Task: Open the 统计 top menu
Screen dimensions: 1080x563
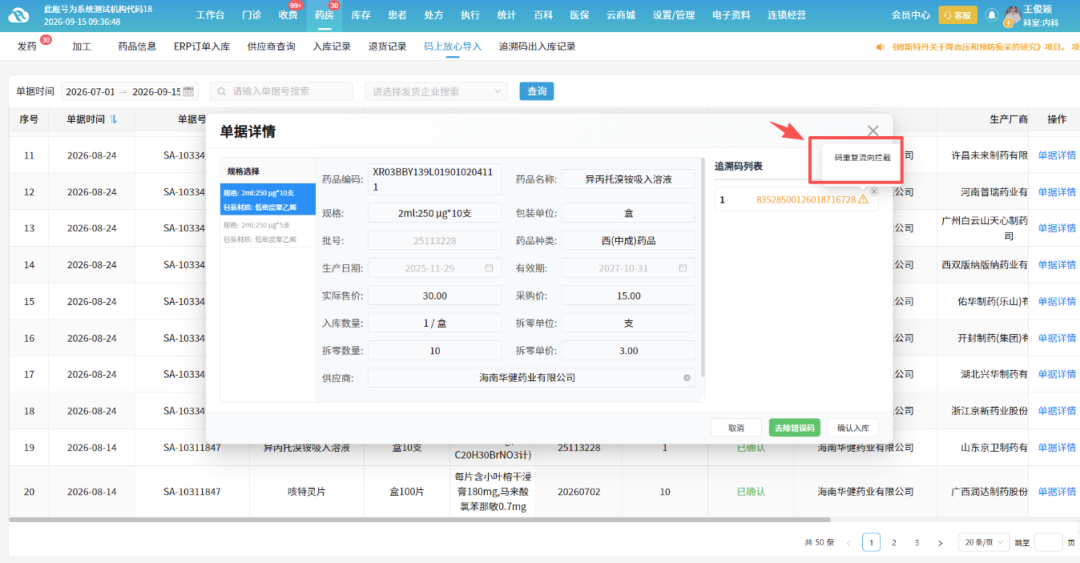Action: click(506, 15)
